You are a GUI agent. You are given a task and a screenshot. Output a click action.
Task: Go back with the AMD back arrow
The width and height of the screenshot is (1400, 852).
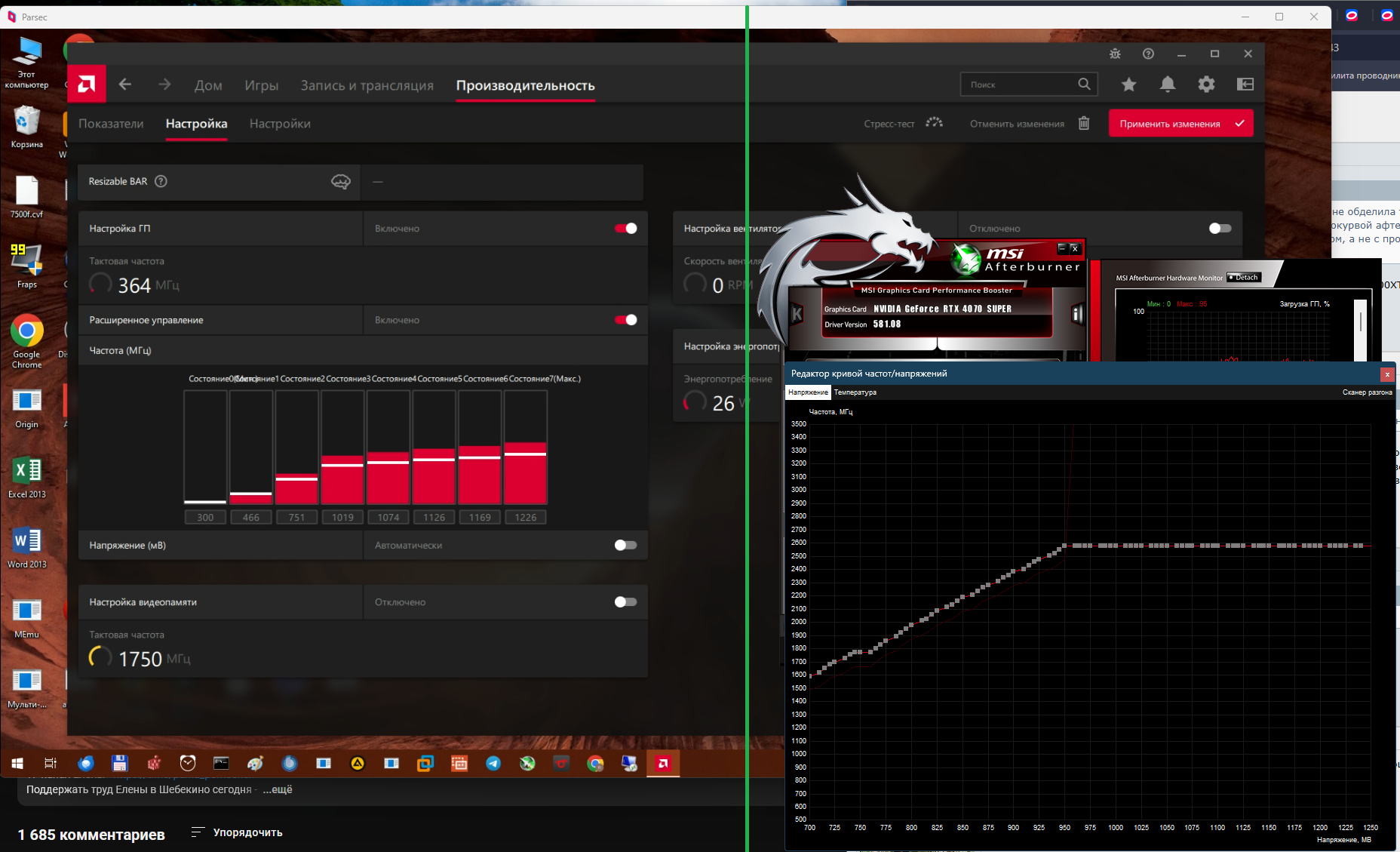(x=125, y=85)
